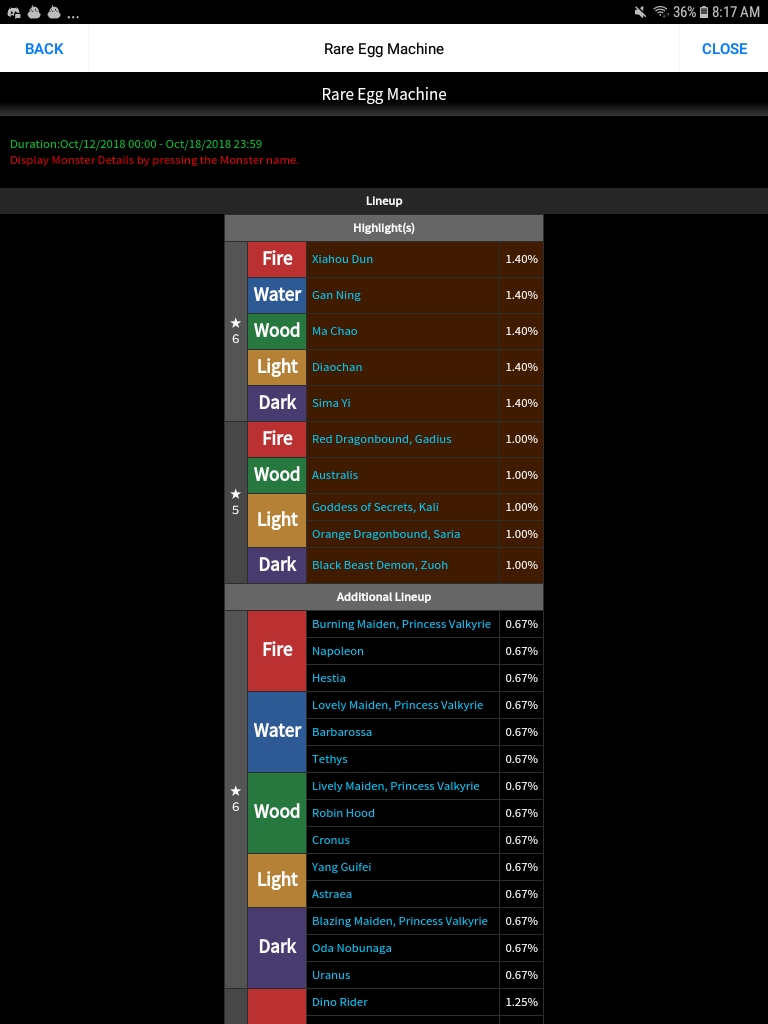Image resolution: width=768 pixels, height=1024 pixels.
Task: Click the Lineup heading bar
Action: click(x=384, y=201)
